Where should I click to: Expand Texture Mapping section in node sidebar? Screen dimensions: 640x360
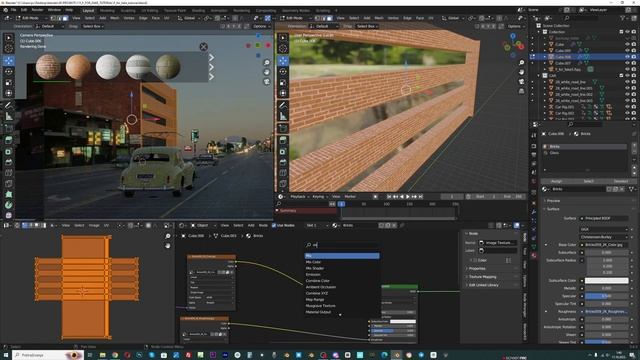click(x=482, y=277)
